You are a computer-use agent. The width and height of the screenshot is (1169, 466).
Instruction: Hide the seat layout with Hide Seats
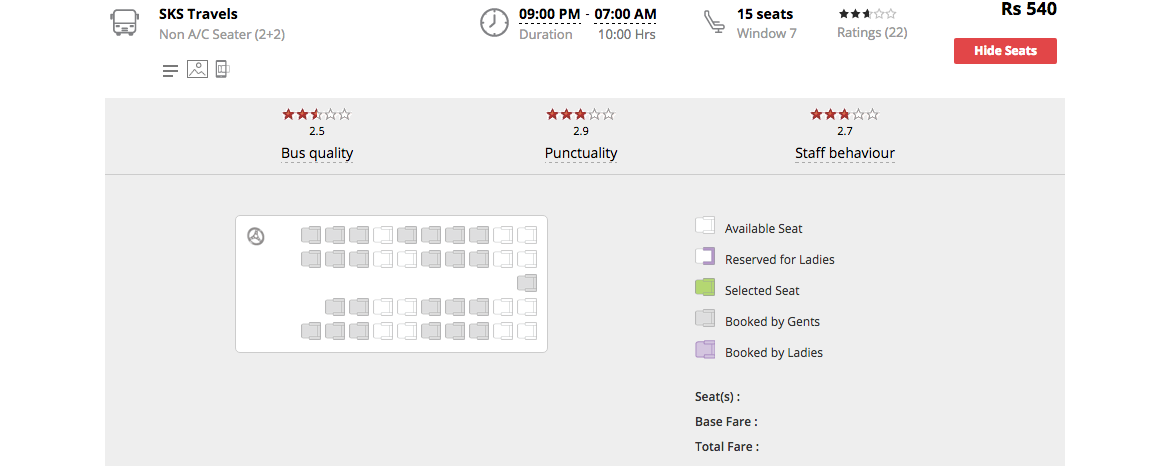click(1005, 51)
